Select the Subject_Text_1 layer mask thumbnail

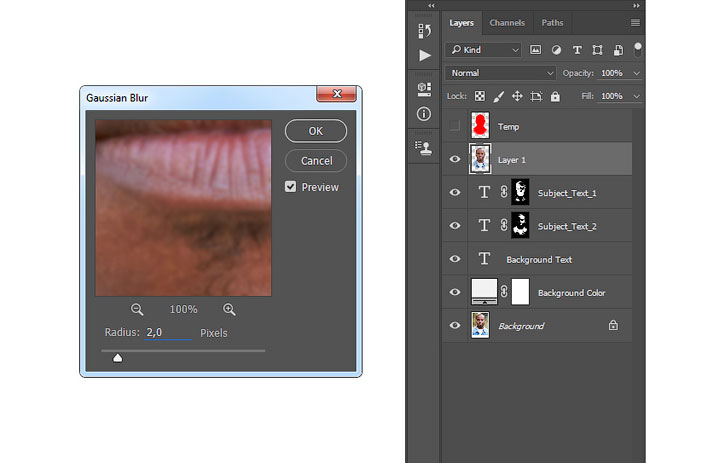[520, 192]
